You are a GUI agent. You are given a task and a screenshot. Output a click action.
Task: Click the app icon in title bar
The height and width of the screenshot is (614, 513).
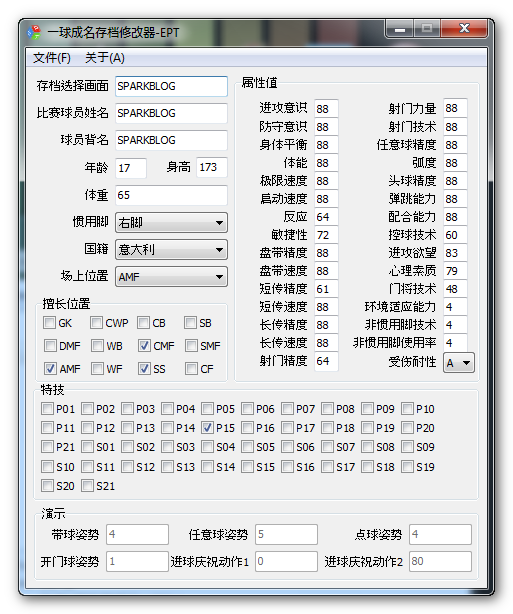[x=34, y=32]
